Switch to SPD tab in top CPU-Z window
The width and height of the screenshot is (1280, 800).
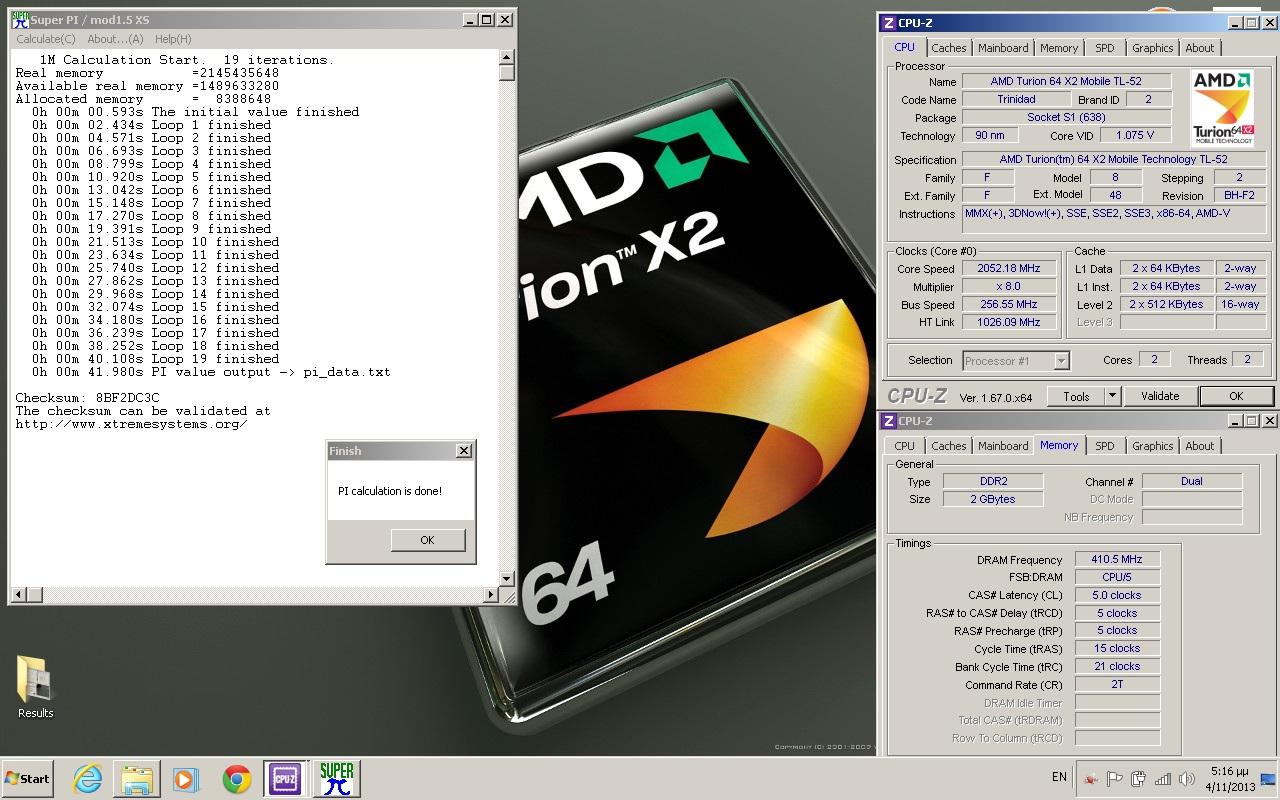1105,48
